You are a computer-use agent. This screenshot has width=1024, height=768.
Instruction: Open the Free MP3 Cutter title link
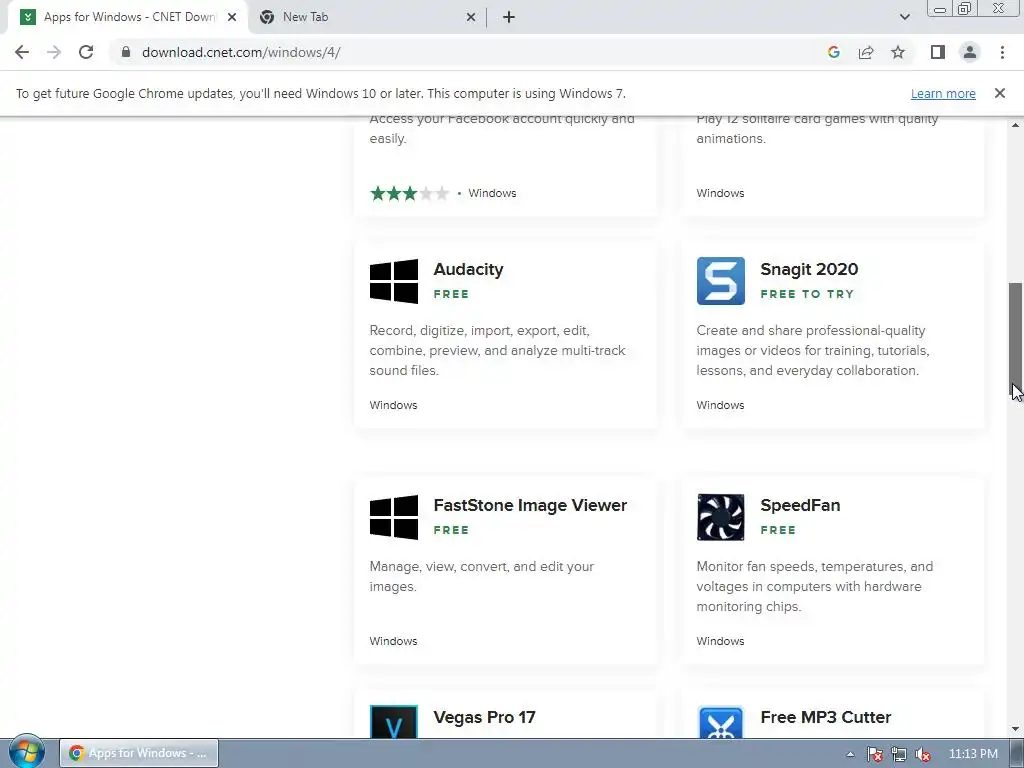[x=825, y=717]
